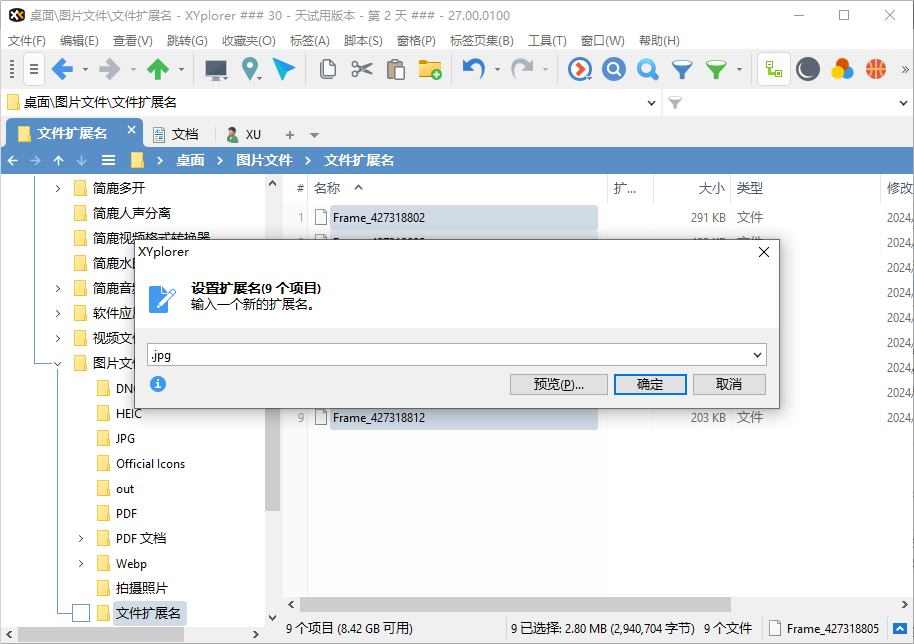Click the 预览(P) button

click(558, 384)
